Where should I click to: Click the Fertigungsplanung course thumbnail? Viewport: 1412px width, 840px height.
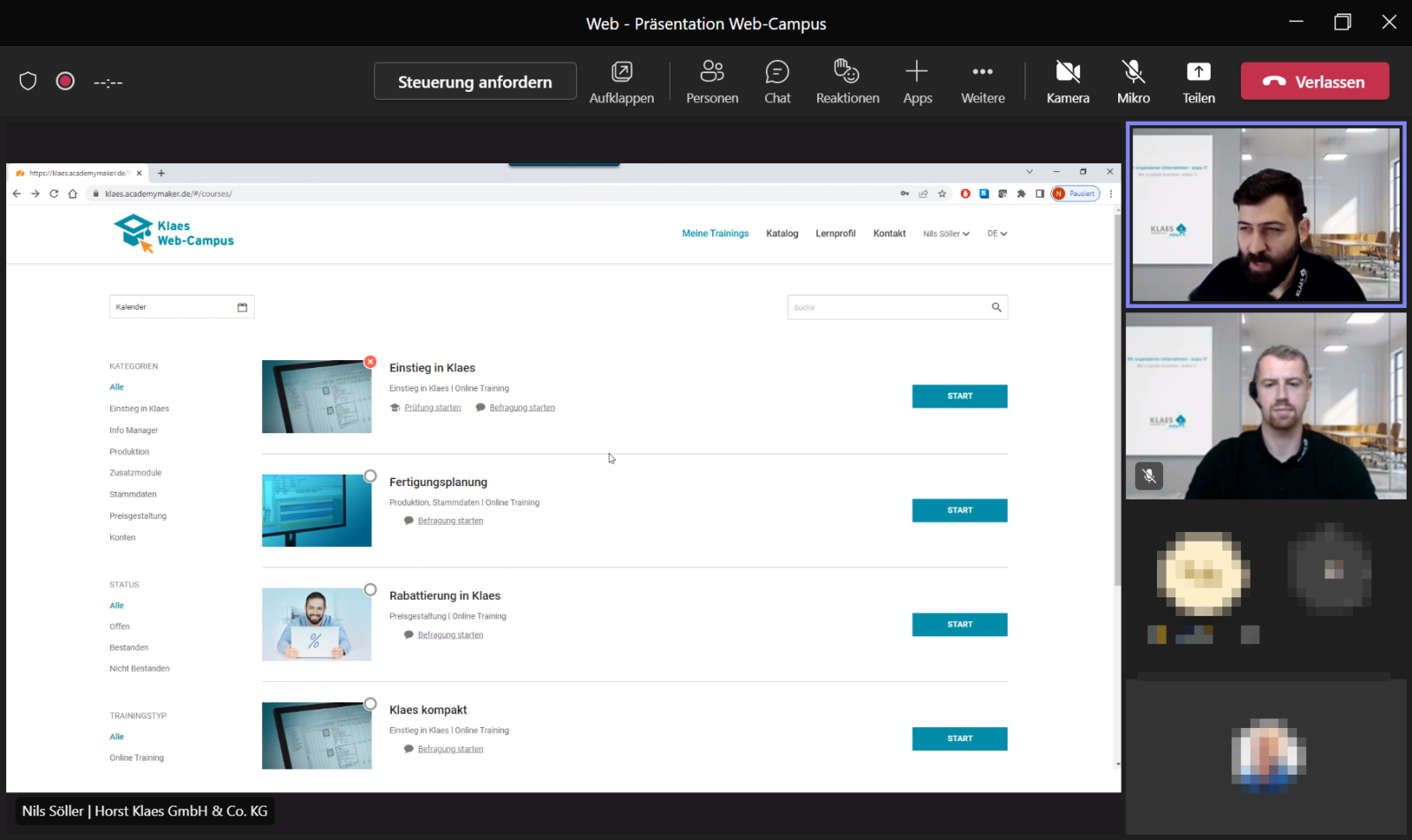click(317, 511)
